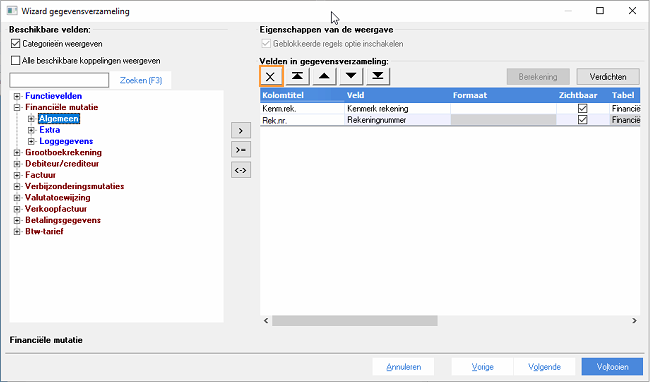Expand the Algemeen subnode
Viewport: 650px width, 382px height.
(31, 119)
